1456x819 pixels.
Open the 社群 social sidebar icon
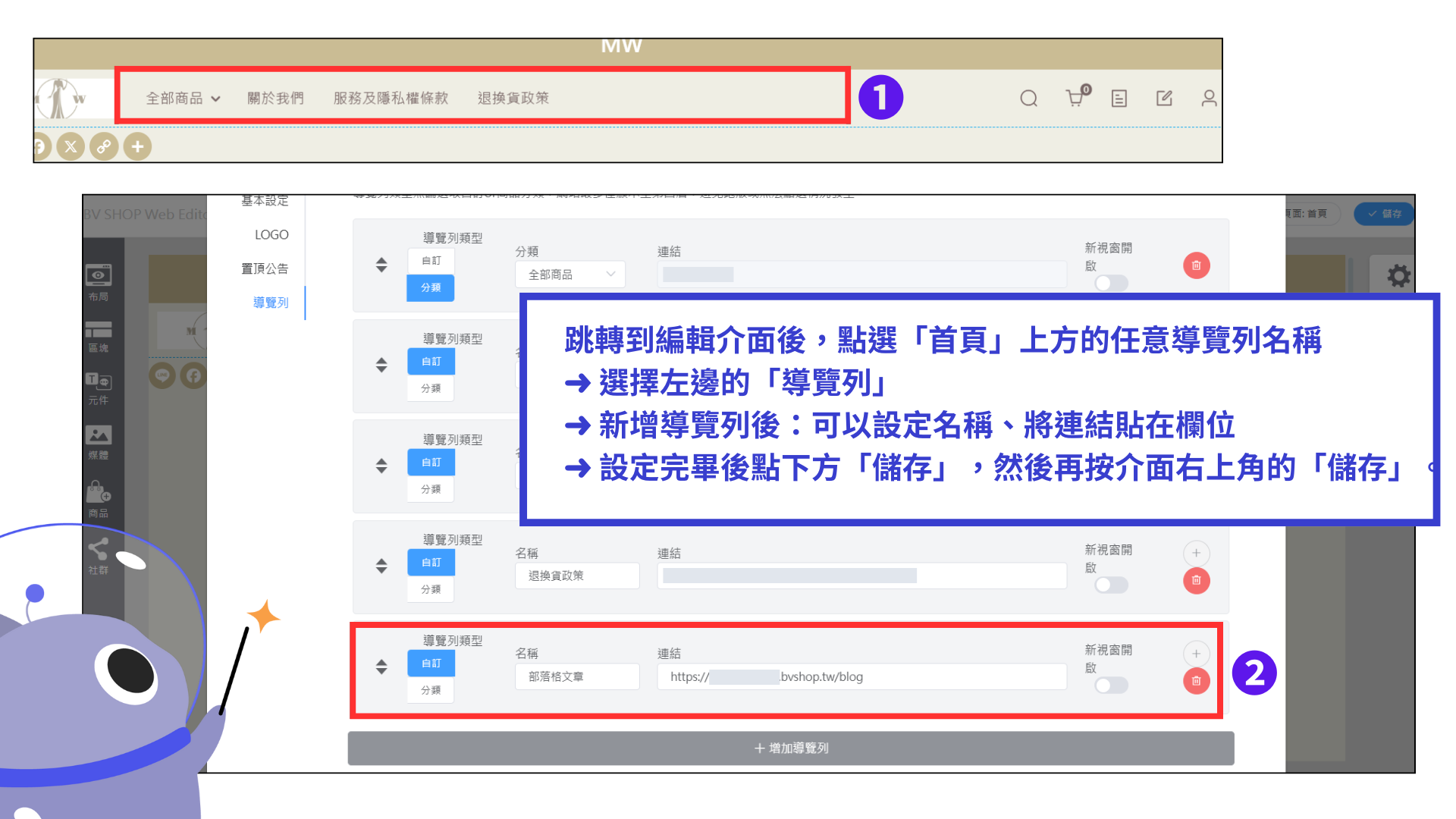99,557
